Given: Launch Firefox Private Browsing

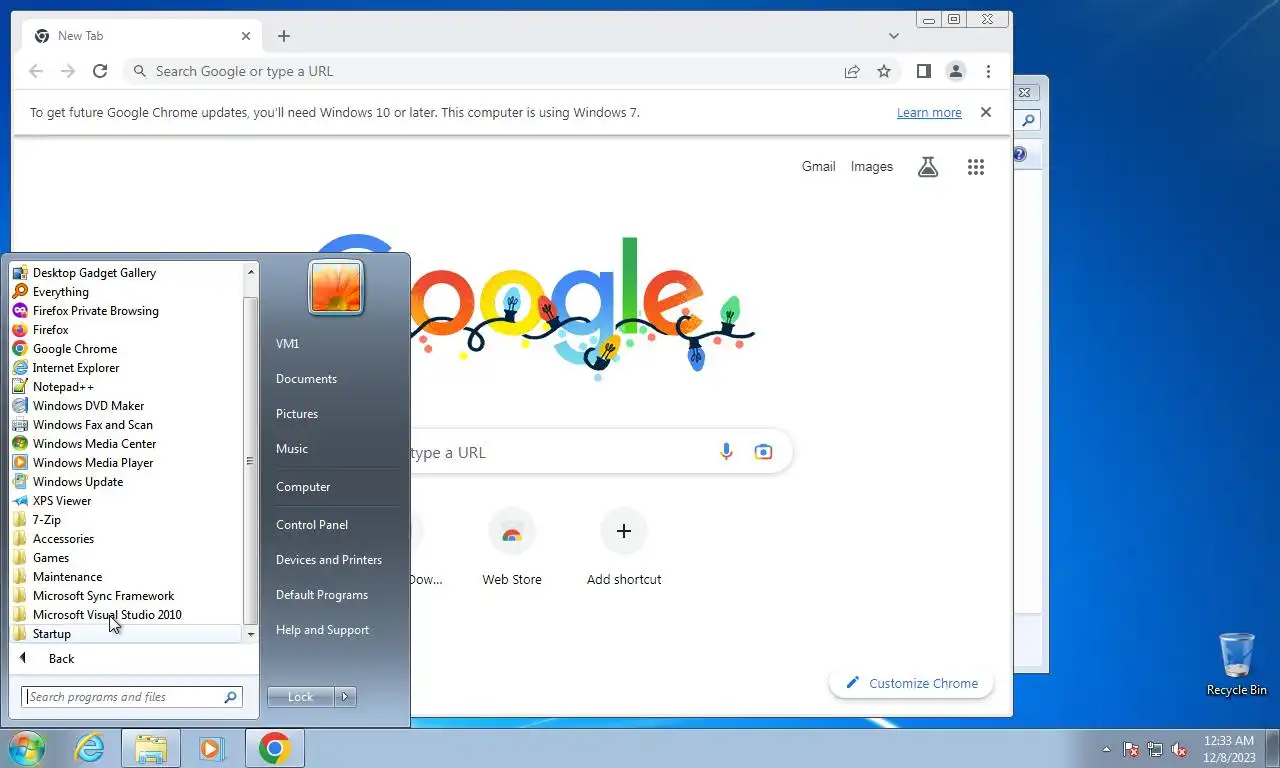Looking at the screenshot, I should point(127,311).
